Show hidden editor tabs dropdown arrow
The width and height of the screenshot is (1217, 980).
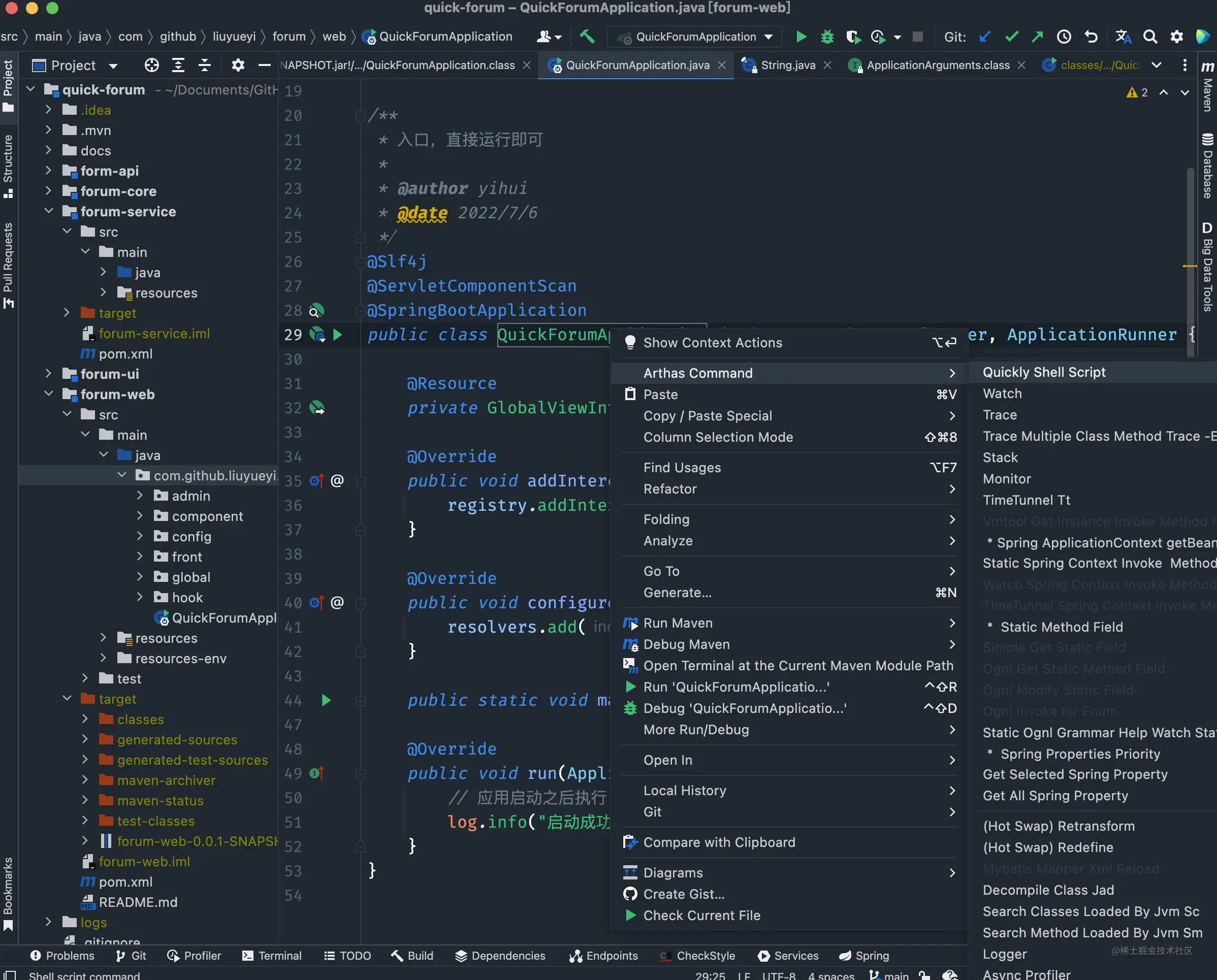[1157, 66]
